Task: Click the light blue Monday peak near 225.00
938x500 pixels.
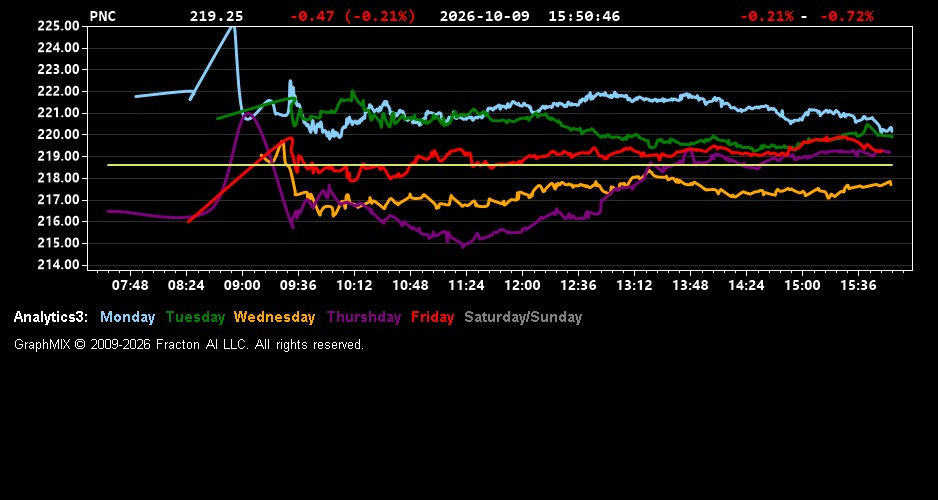Action: 232,28
